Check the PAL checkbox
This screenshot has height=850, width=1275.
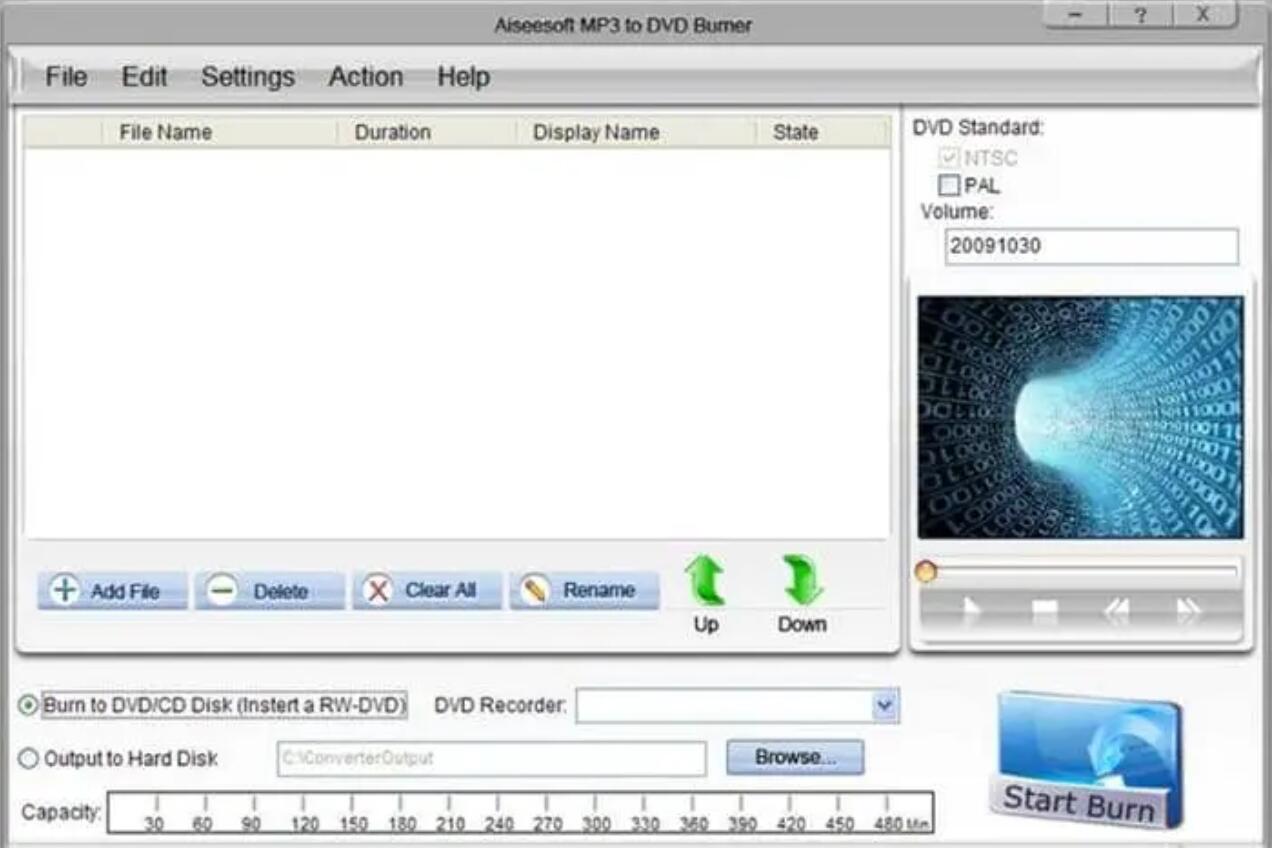pyautogui.click(x=949, y=185)
